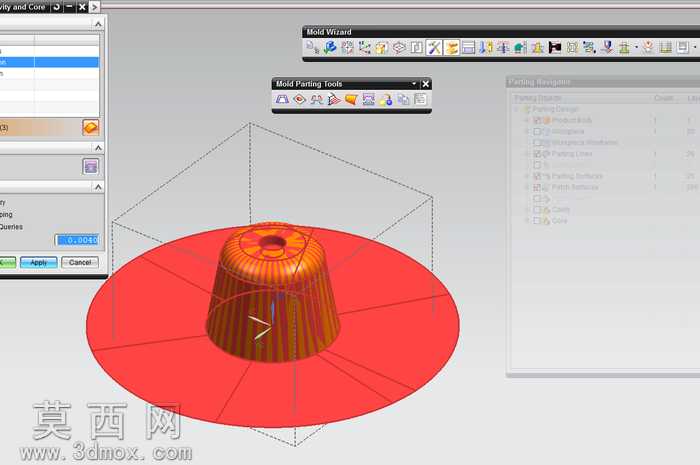Open the Cavity Layout tool icon
This screenshot has height=465, width=700.
(x=416, y=47)
